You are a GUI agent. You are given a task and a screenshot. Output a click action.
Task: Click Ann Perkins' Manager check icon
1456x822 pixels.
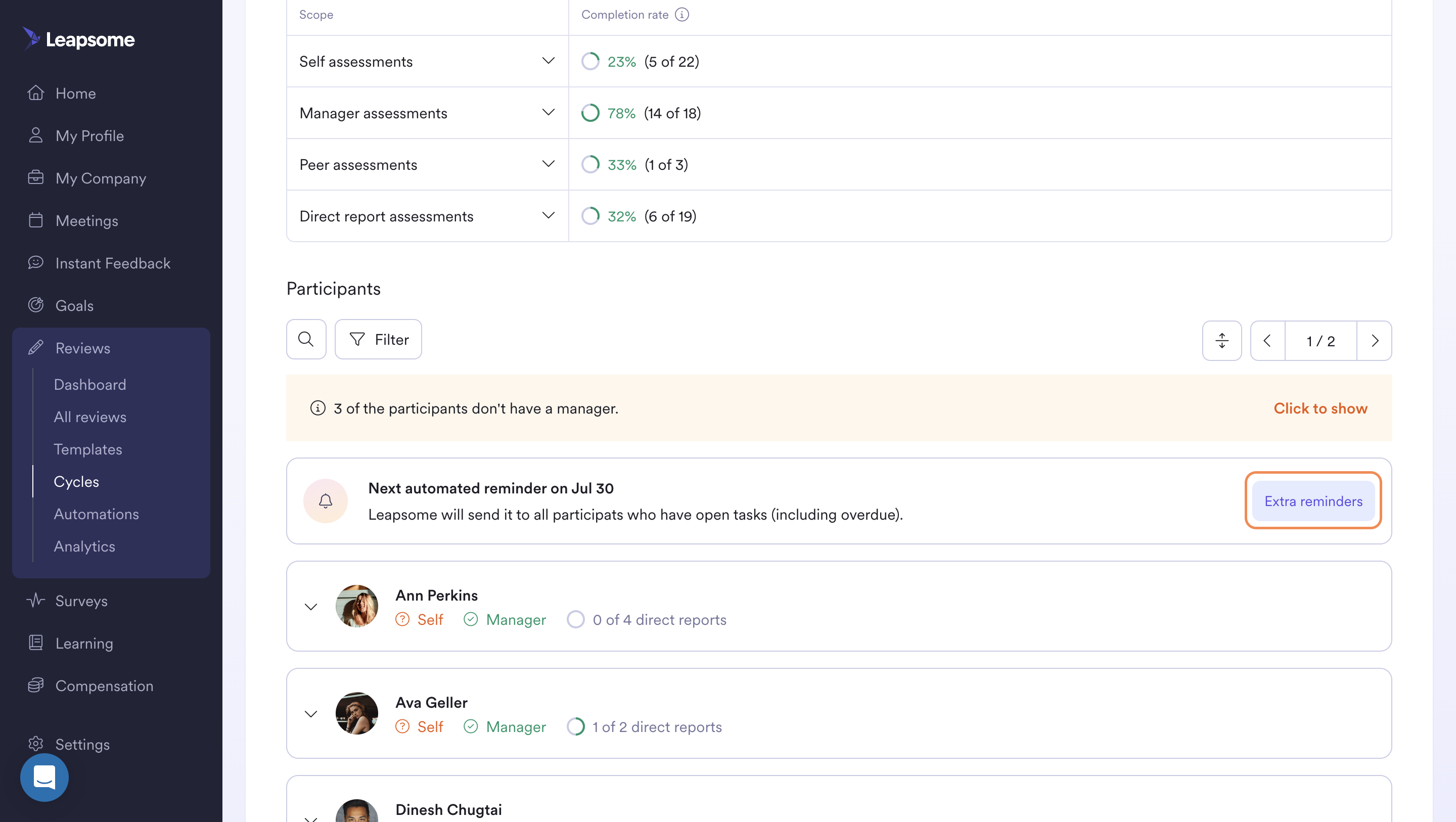471,620
